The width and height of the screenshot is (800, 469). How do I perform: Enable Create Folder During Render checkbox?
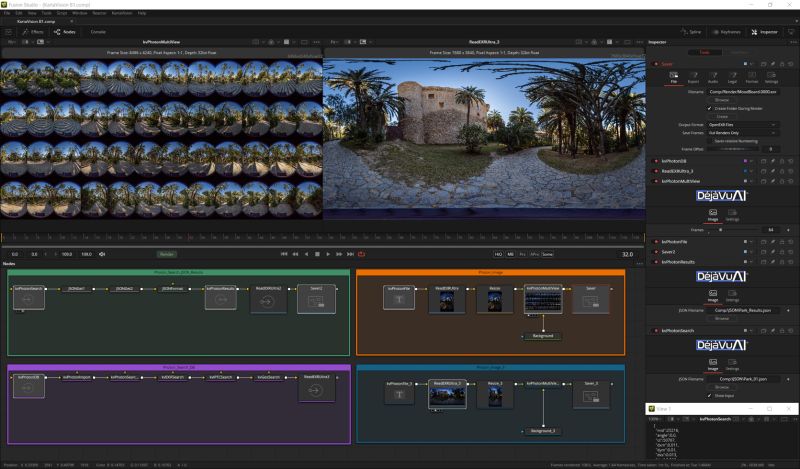pyautogui.click(x=709, y=108)
